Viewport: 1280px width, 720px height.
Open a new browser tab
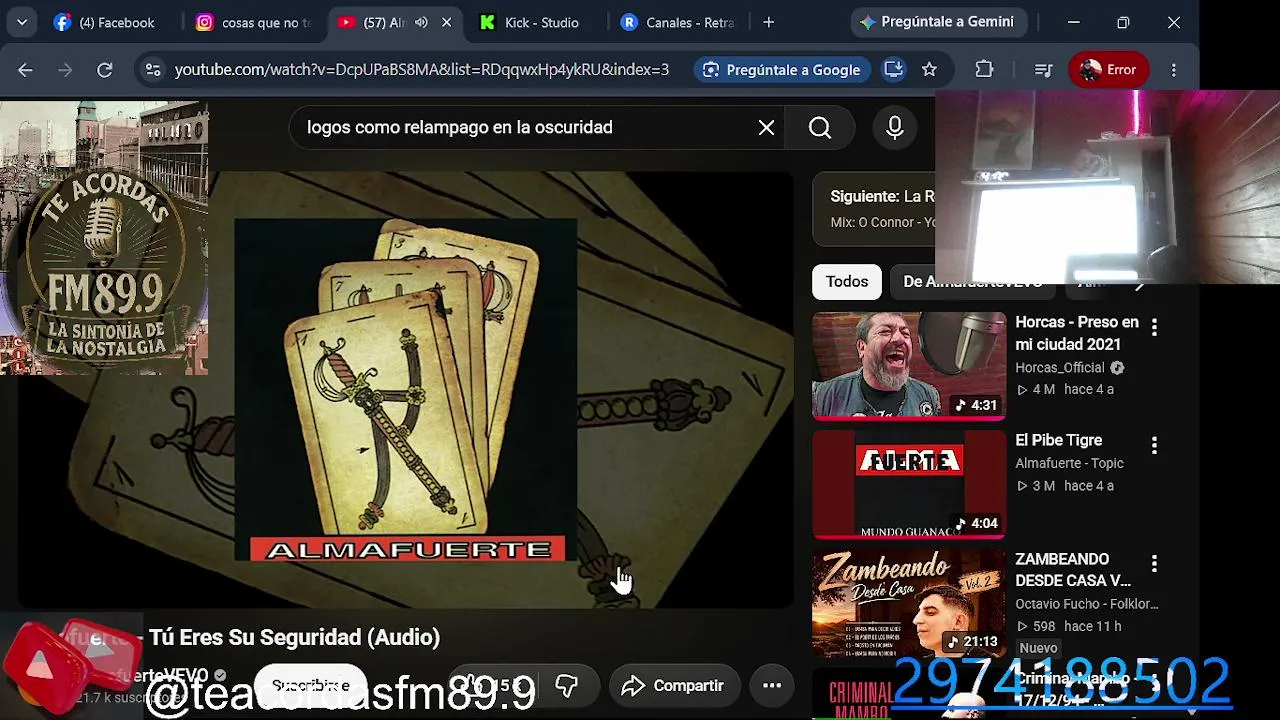[x=768, y=22]
